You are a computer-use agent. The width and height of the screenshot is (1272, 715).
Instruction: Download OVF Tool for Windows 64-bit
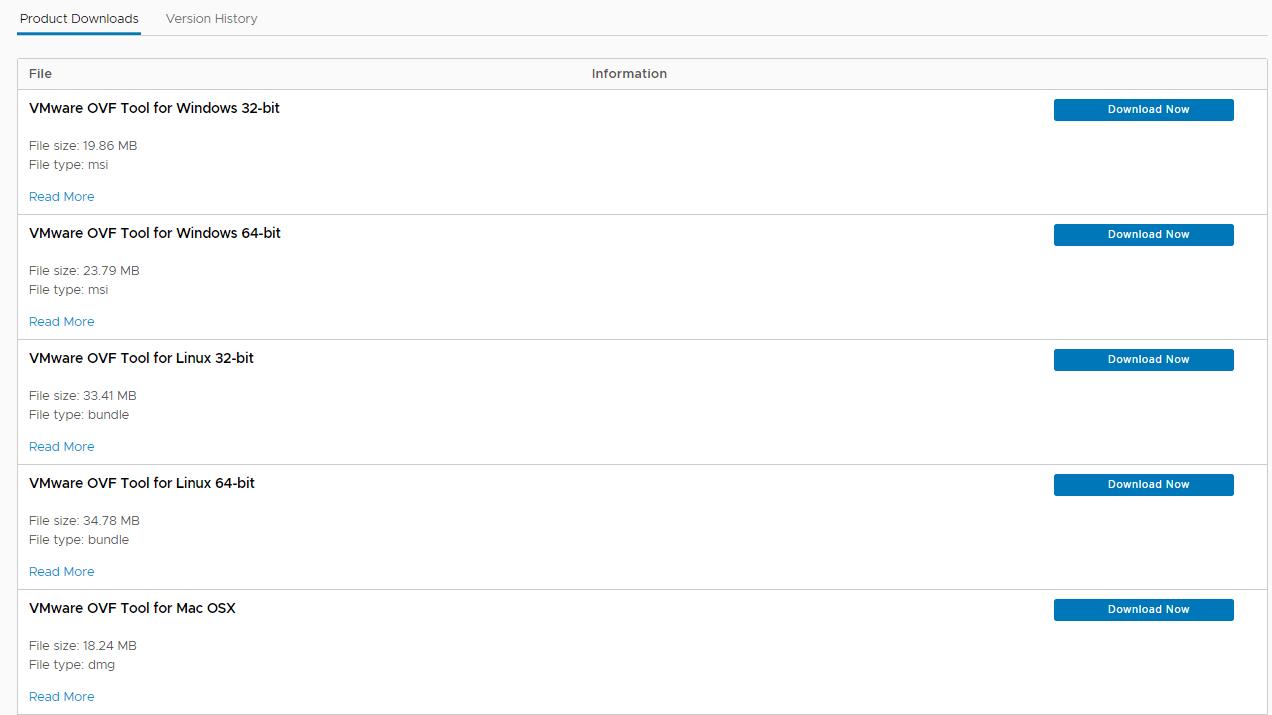point(1143,235)
